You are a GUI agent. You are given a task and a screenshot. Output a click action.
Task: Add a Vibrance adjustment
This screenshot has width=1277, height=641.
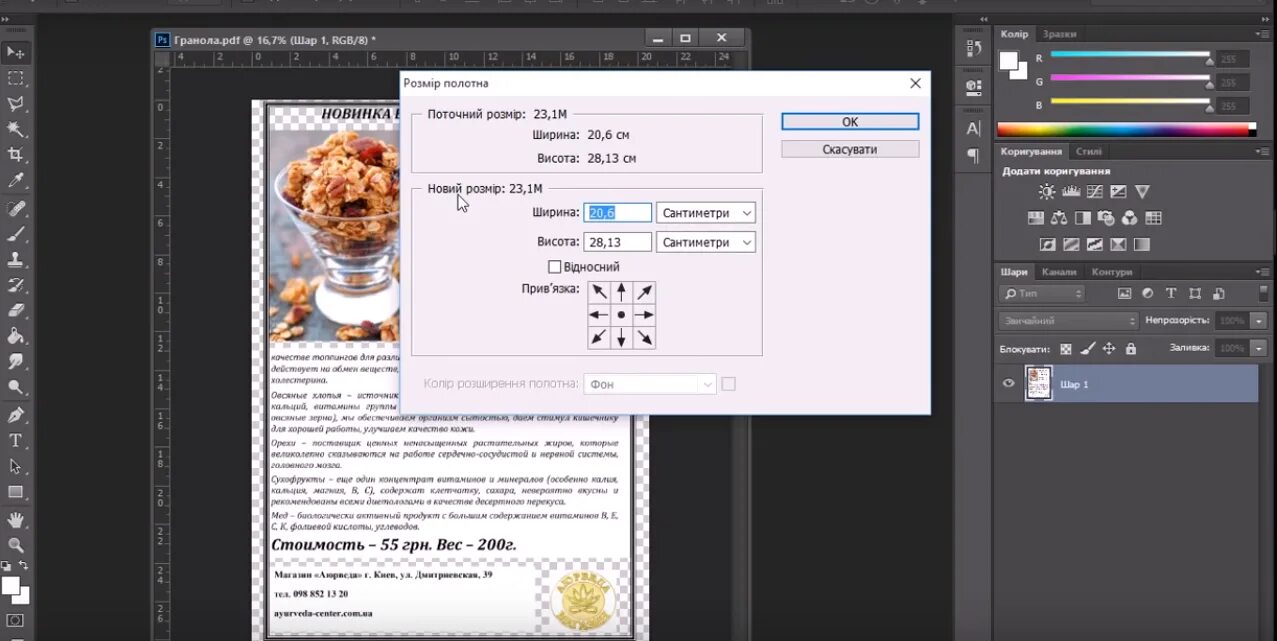click(1142, 192)
